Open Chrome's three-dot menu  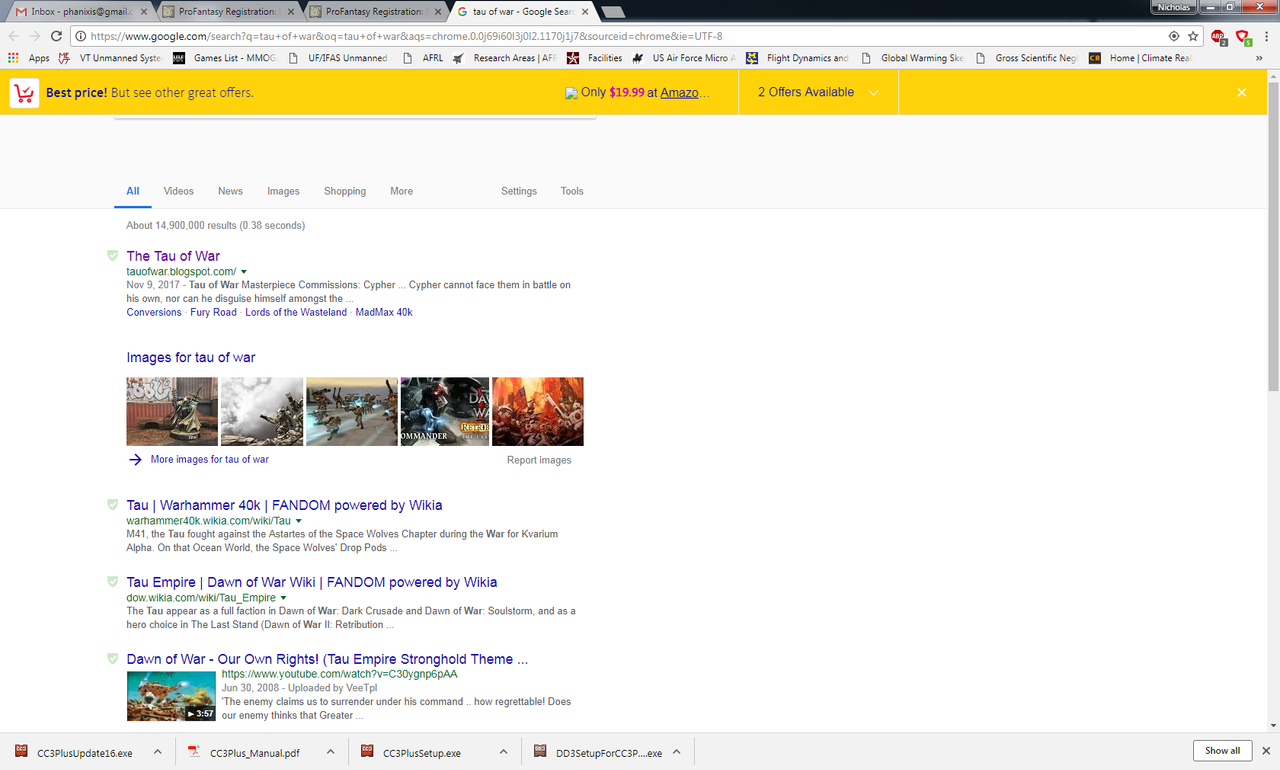click(x=1266, y=36)
